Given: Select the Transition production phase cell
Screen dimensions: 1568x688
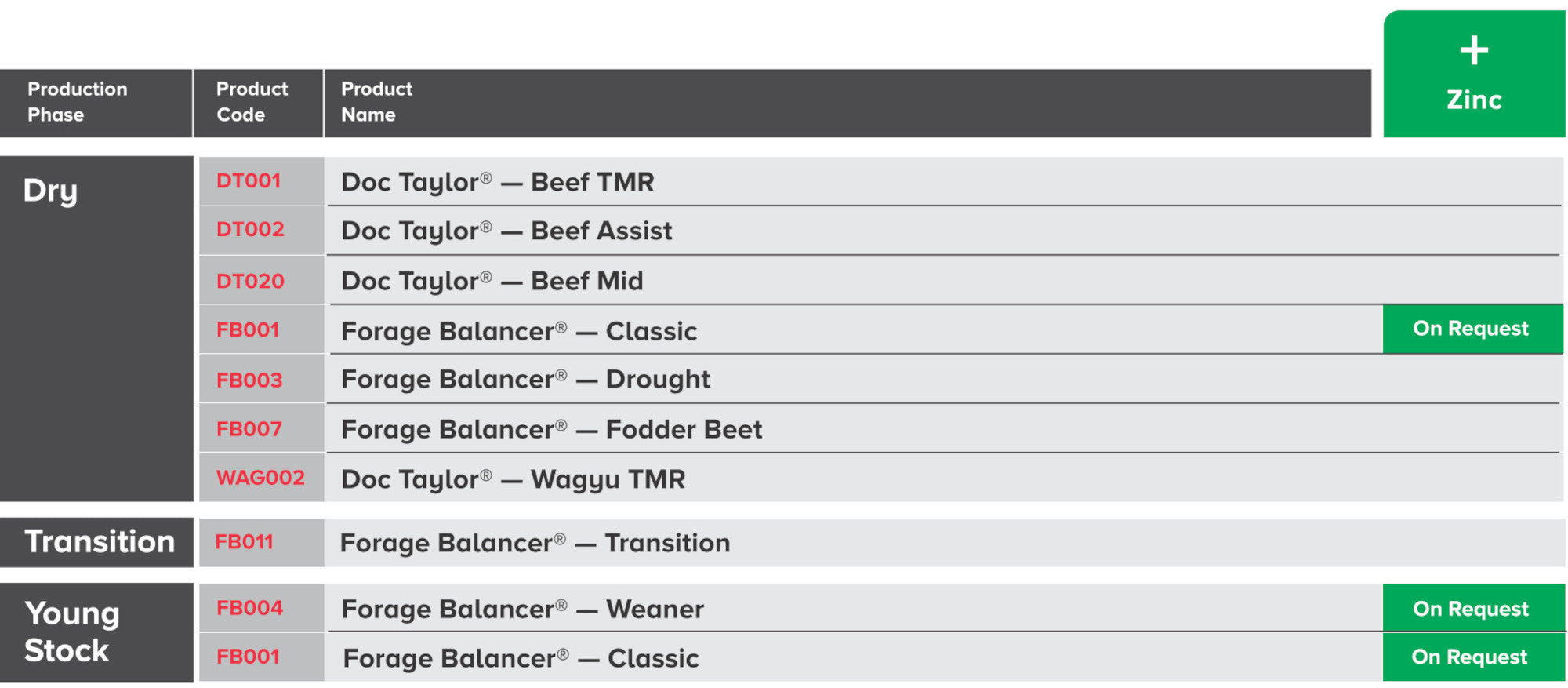Looking at the screenshot, I should coord(100,542).
